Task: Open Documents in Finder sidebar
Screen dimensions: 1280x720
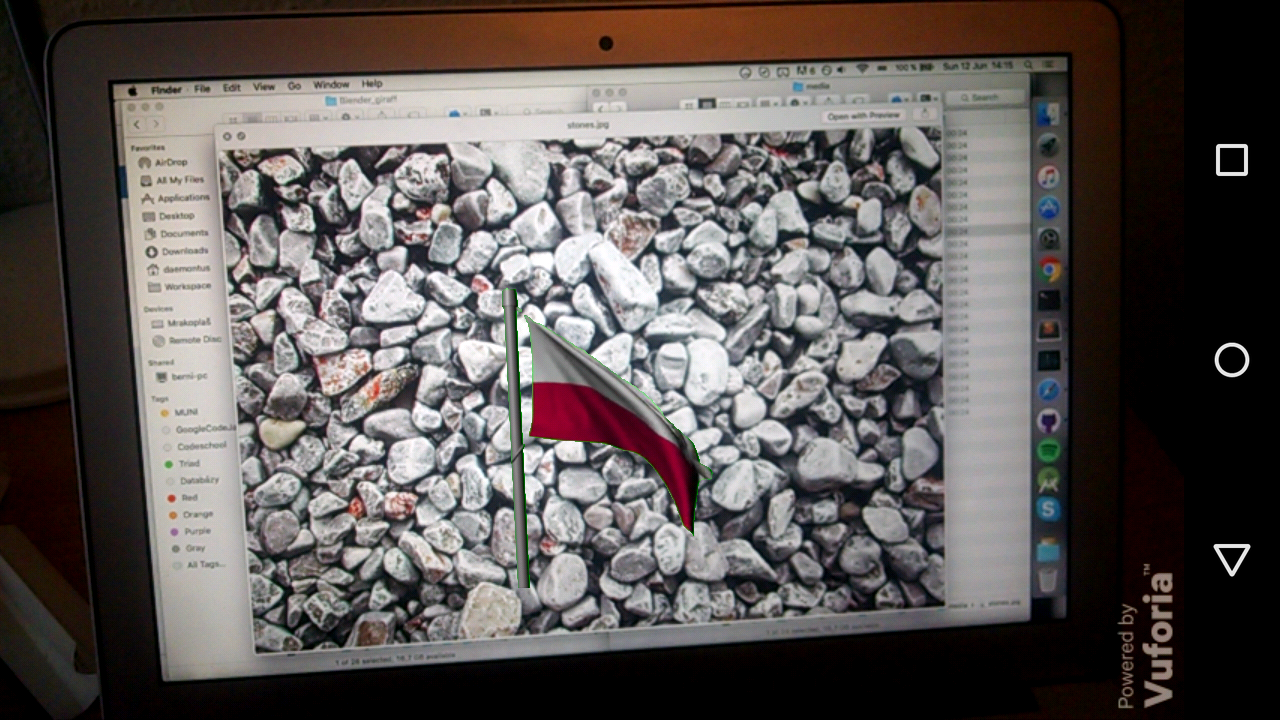Action: coord(176,233)
